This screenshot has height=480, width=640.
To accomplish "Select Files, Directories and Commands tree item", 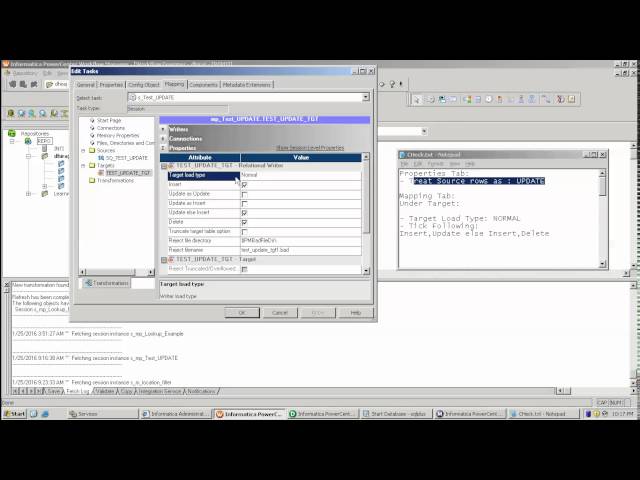I will click(x=126, y=143).
